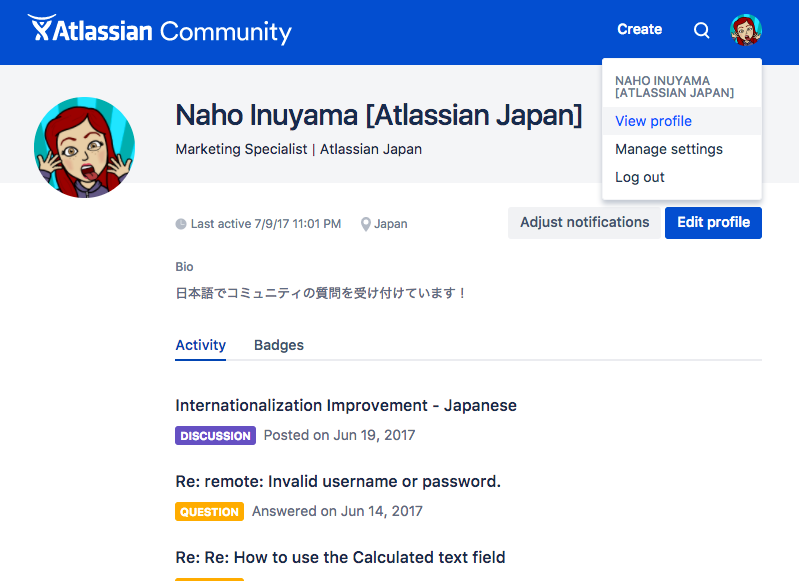Screen dimensions: 799x581
Task: Click the profile name heading
Action: pyautogui.click(x=379, y=115)
